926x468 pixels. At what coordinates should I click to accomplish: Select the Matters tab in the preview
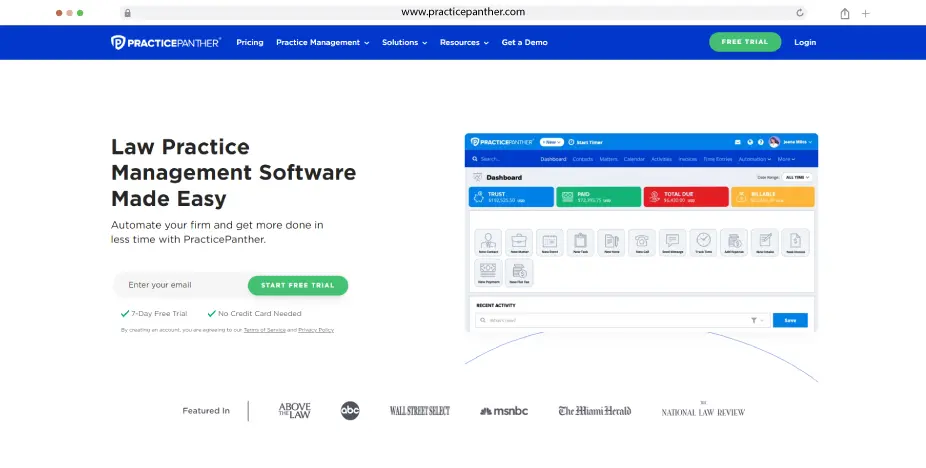608,159
